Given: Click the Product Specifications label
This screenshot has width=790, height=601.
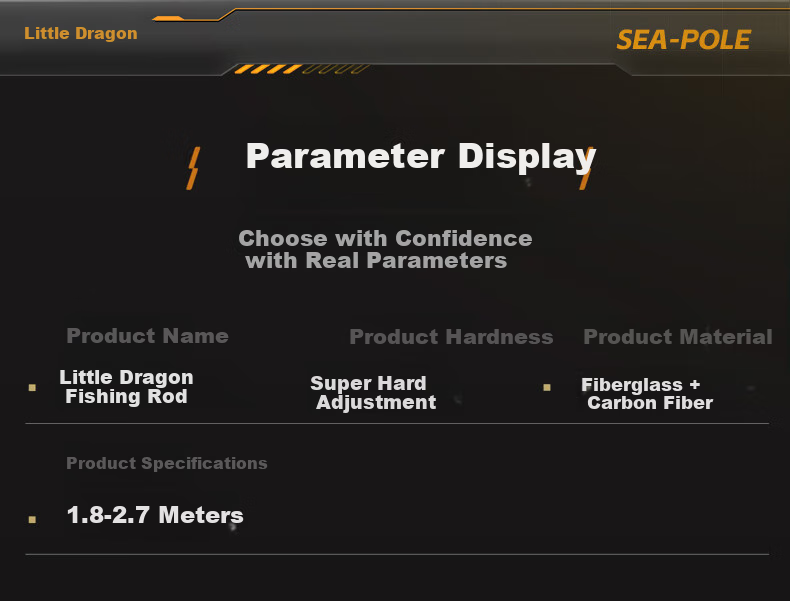Looking at the screenshot, I should pos(167,463).
